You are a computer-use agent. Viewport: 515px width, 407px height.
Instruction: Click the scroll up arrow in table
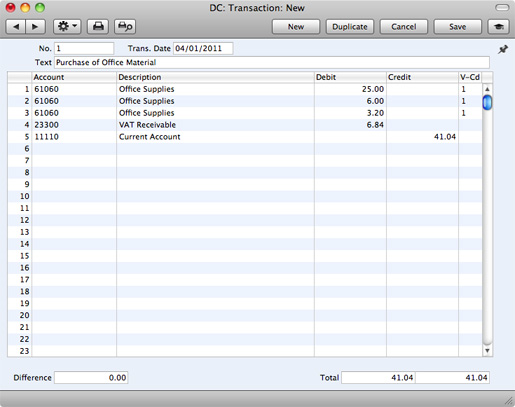click(x=487, y=89)
